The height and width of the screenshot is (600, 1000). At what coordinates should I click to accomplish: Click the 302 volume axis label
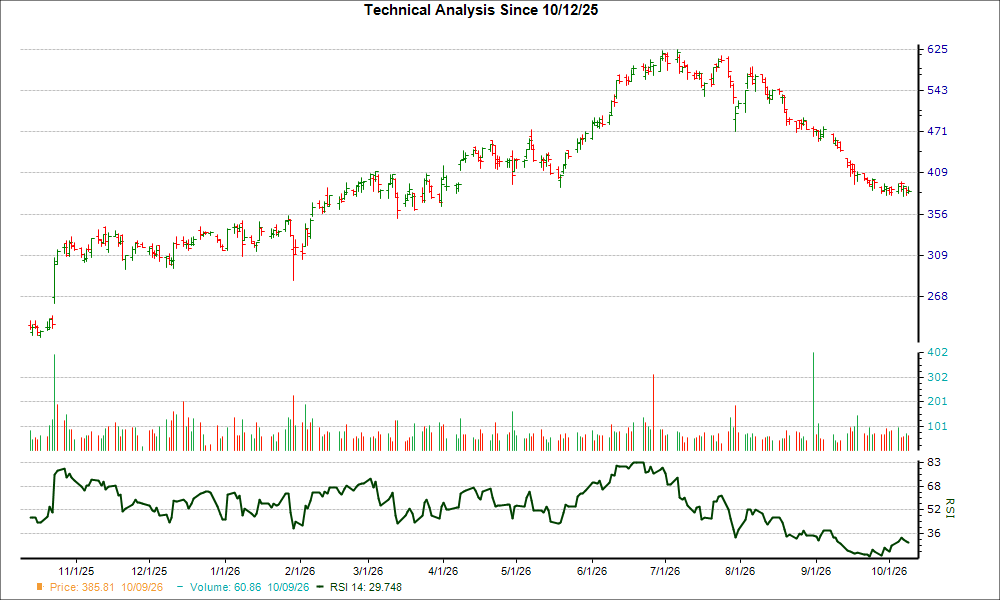coord(937,377)
